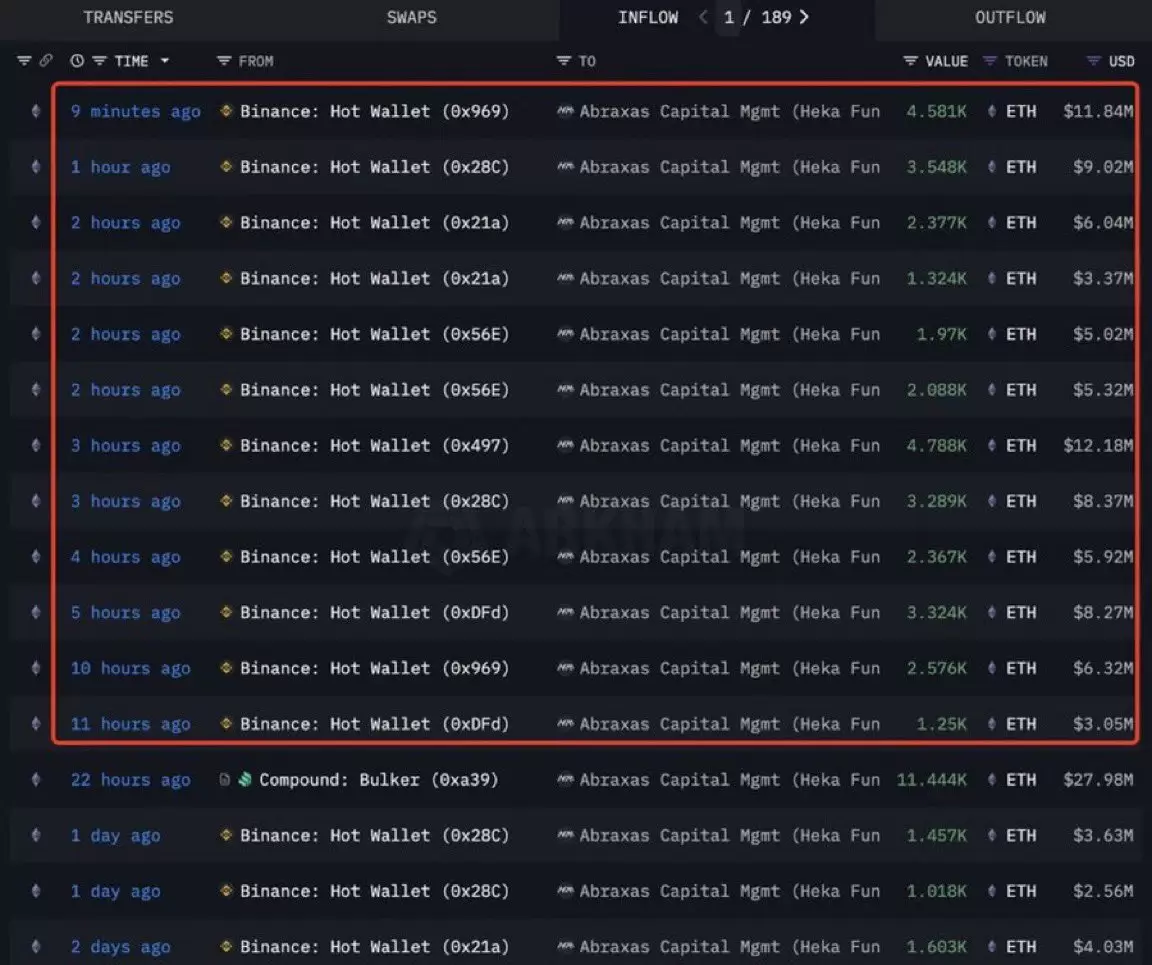Click Abraxas logo in the $8.37M row

[565, 501]
